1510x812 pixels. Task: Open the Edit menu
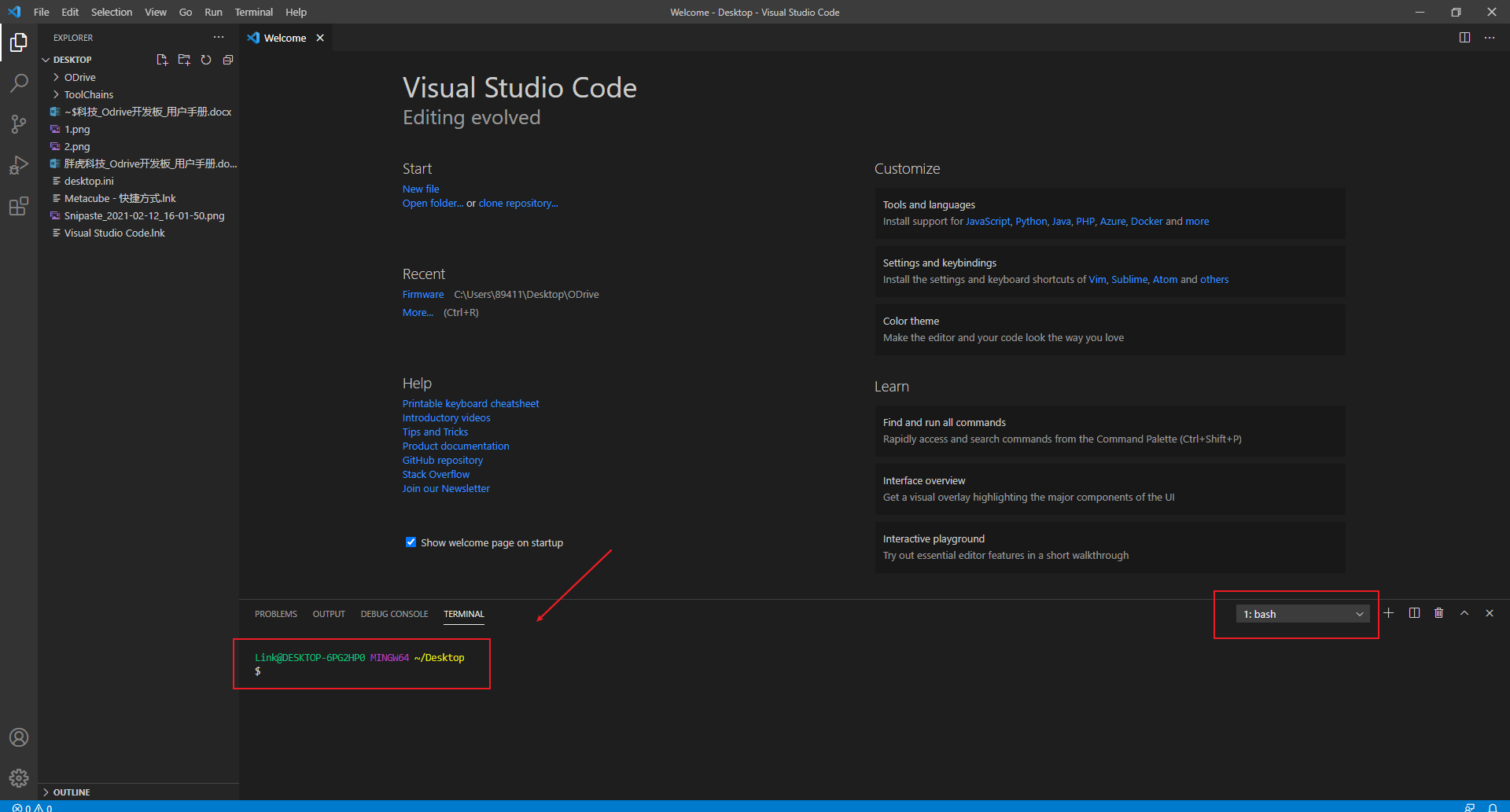[x=70, y=12]
